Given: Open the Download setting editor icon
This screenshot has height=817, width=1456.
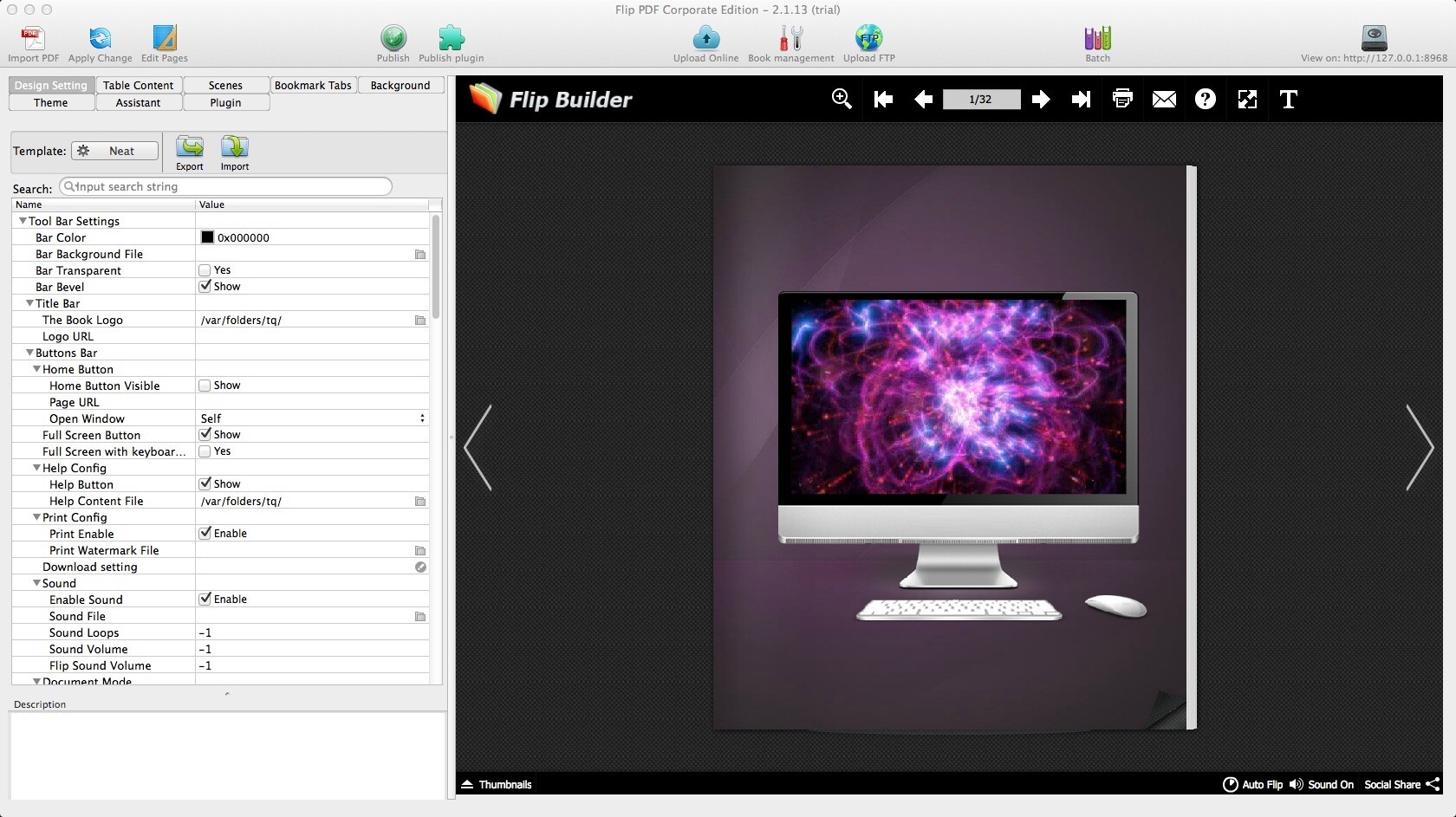Looking at the screenshot, I should pos(420,567).
